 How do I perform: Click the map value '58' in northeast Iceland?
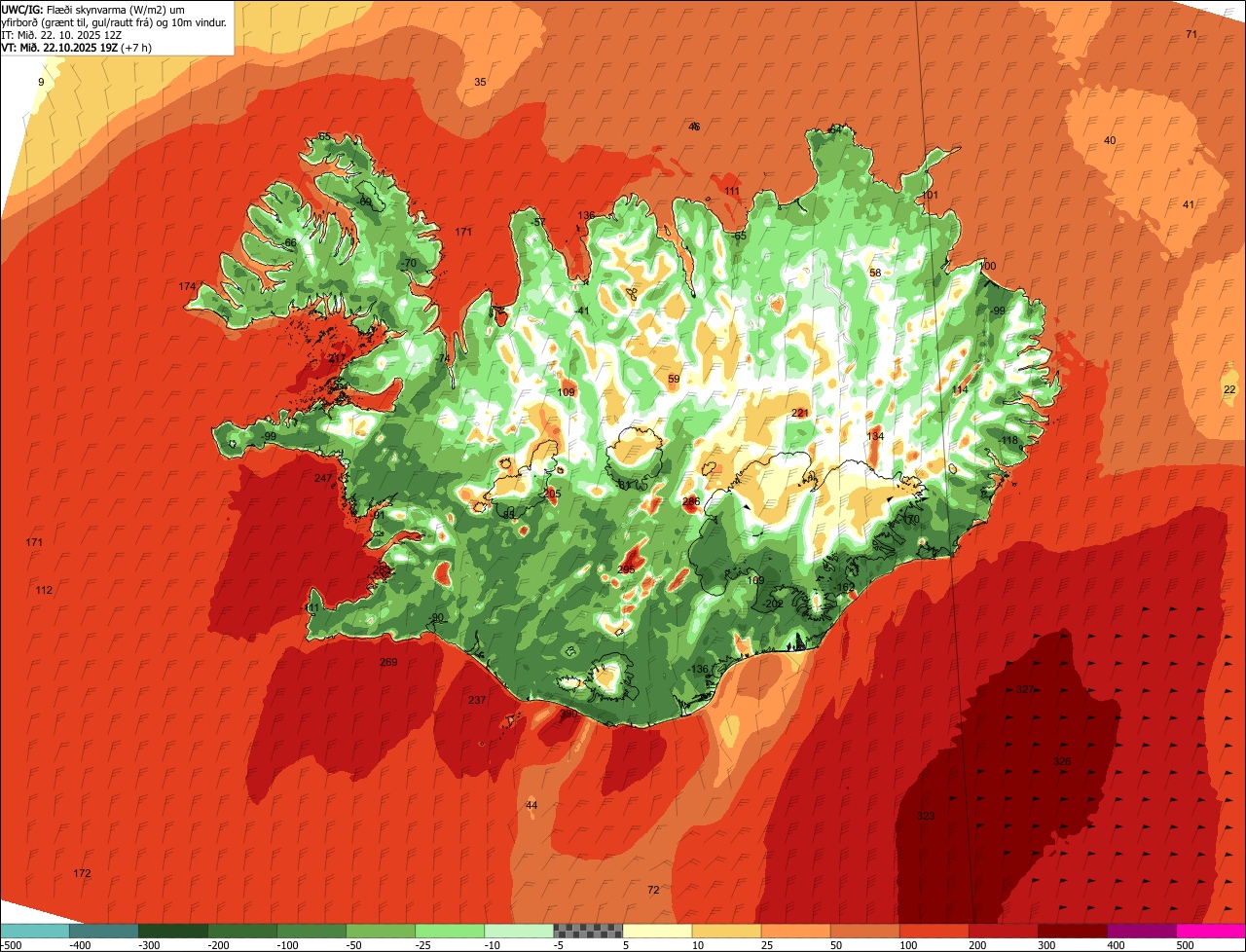pos(875,273)
